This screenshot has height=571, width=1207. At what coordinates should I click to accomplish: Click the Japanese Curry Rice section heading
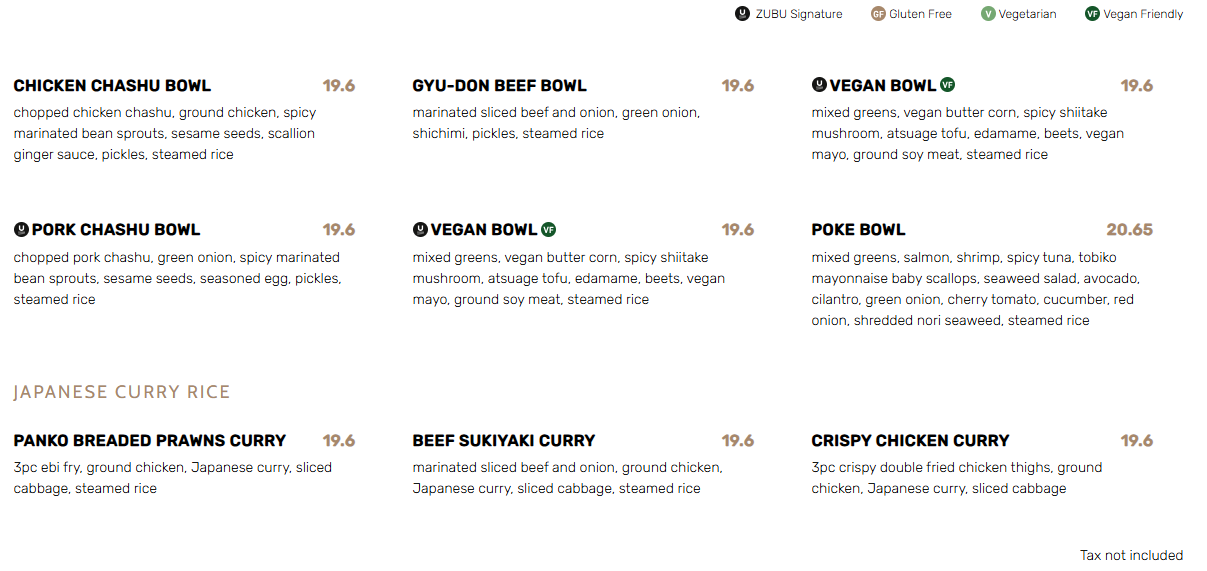pyautogui.click(x=122, y=392)
